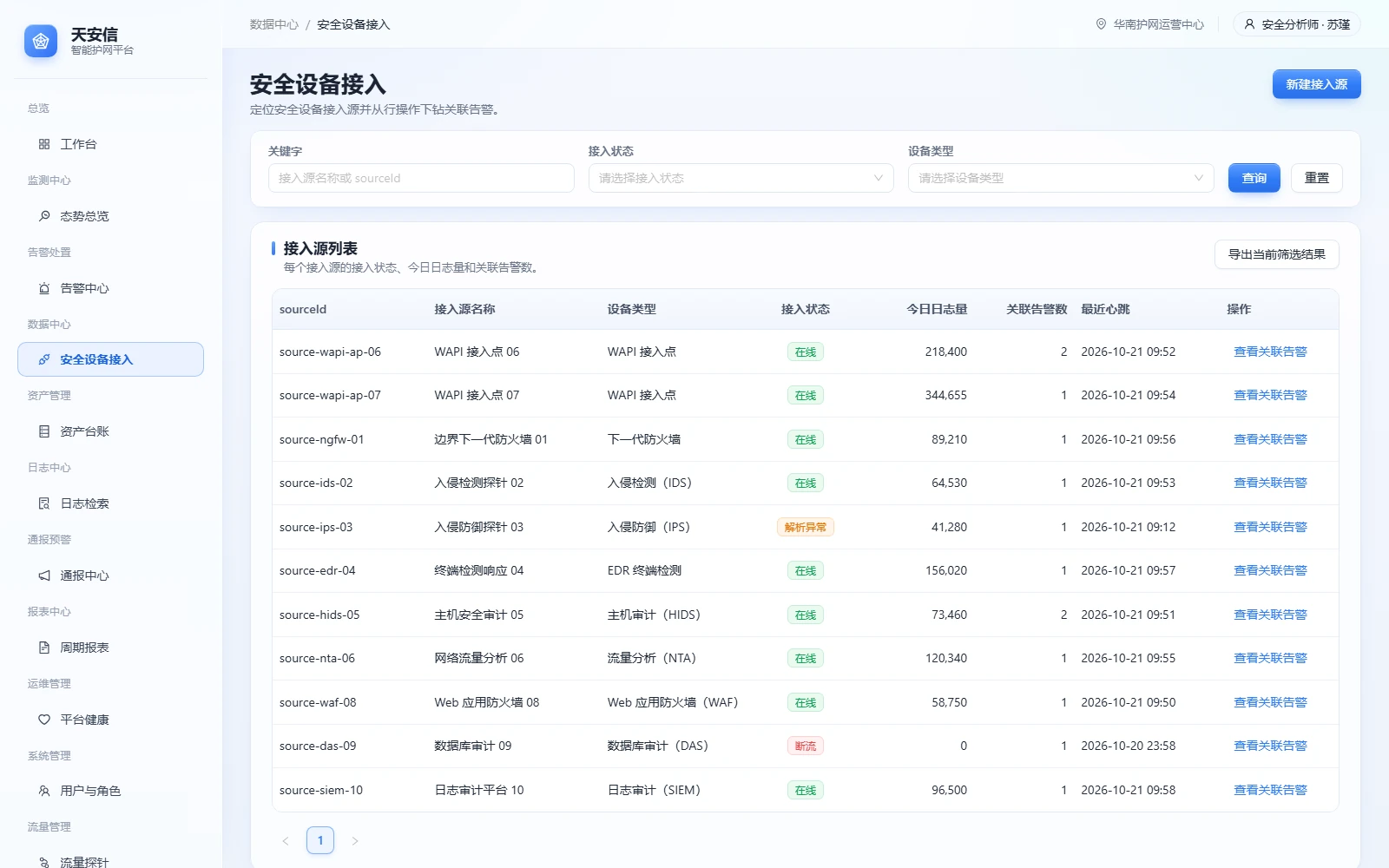Click the 态势总览 search icon in sidebar
Image resolution: width=1389 pixels, height=868 pixels.
tap(44, 216)
